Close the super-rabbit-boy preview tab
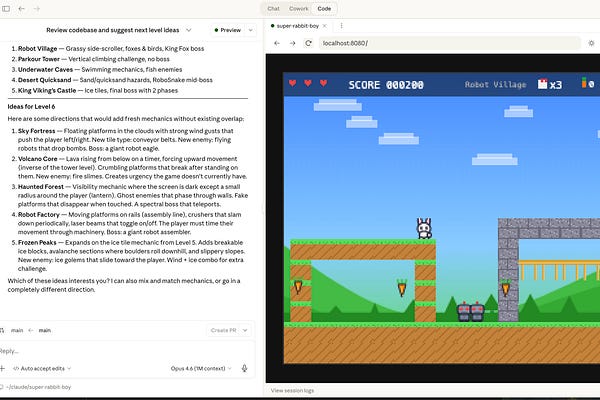 coord(324,26)
